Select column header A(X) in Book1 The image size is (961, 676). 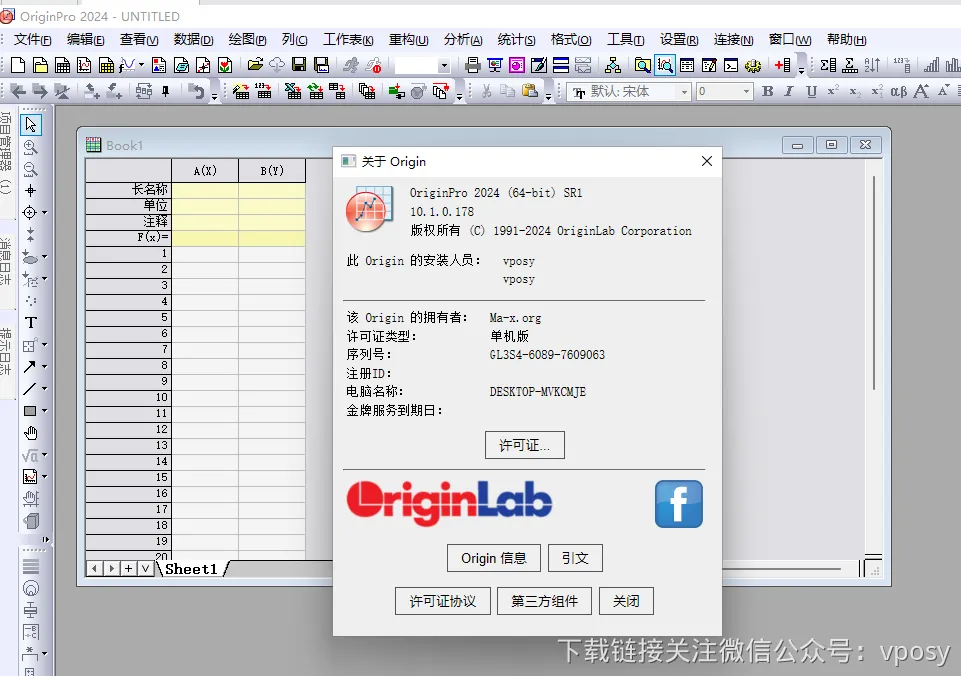(205, 171)
